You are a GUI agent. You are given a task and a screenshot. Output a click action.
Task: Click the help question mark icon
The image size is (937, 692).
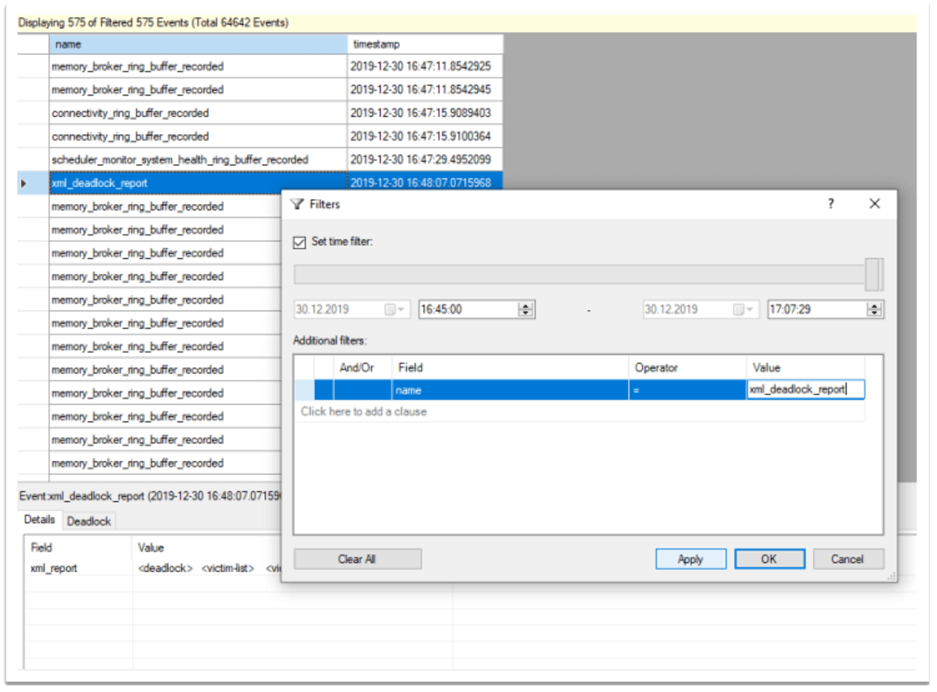(x=831, y=204)
